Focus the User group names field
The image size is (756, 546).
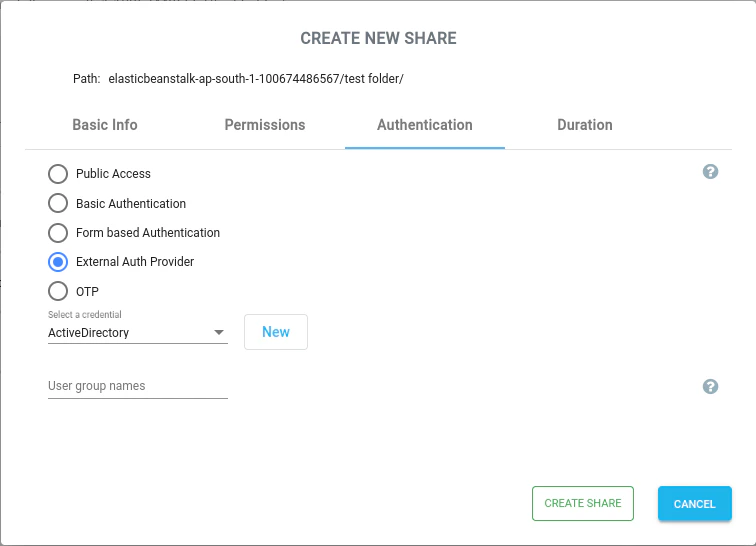(x=137, y=386)
